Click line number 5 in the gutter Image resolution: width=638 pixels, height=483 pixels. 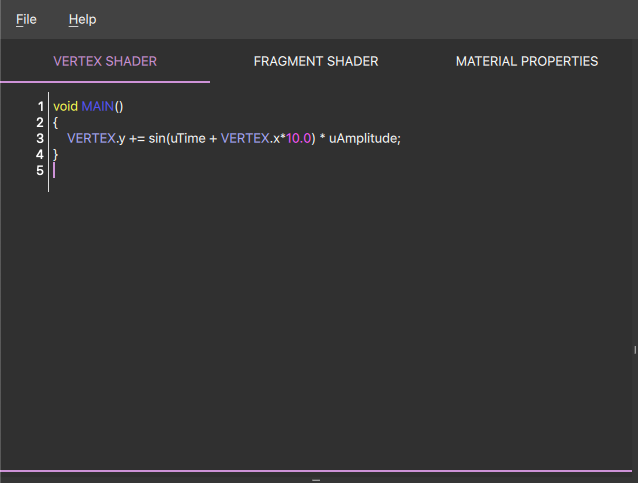[x=40, y=170]
